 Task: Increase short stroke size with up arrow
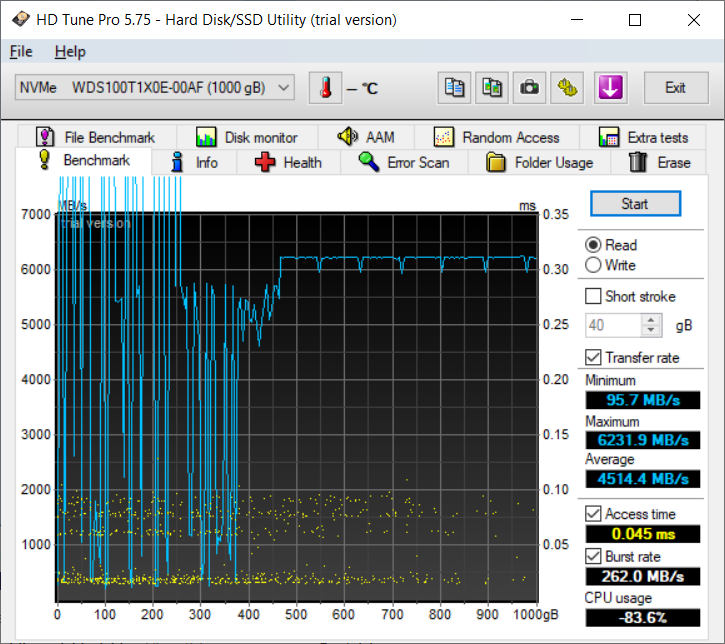(x=651, y=320)
